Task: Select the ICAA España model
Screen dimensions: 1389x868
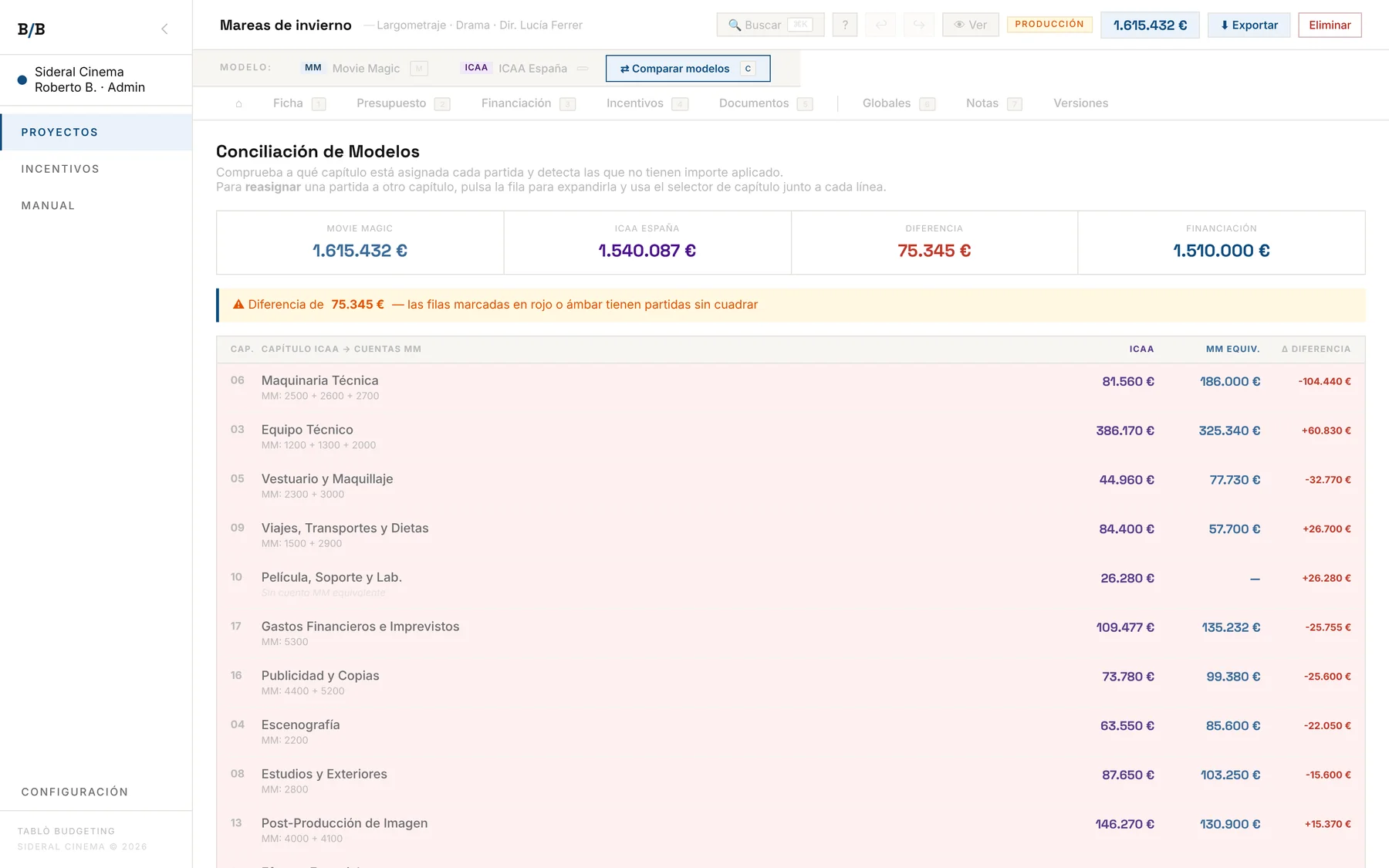Action: pyautogui.click(x=526, y=68)
